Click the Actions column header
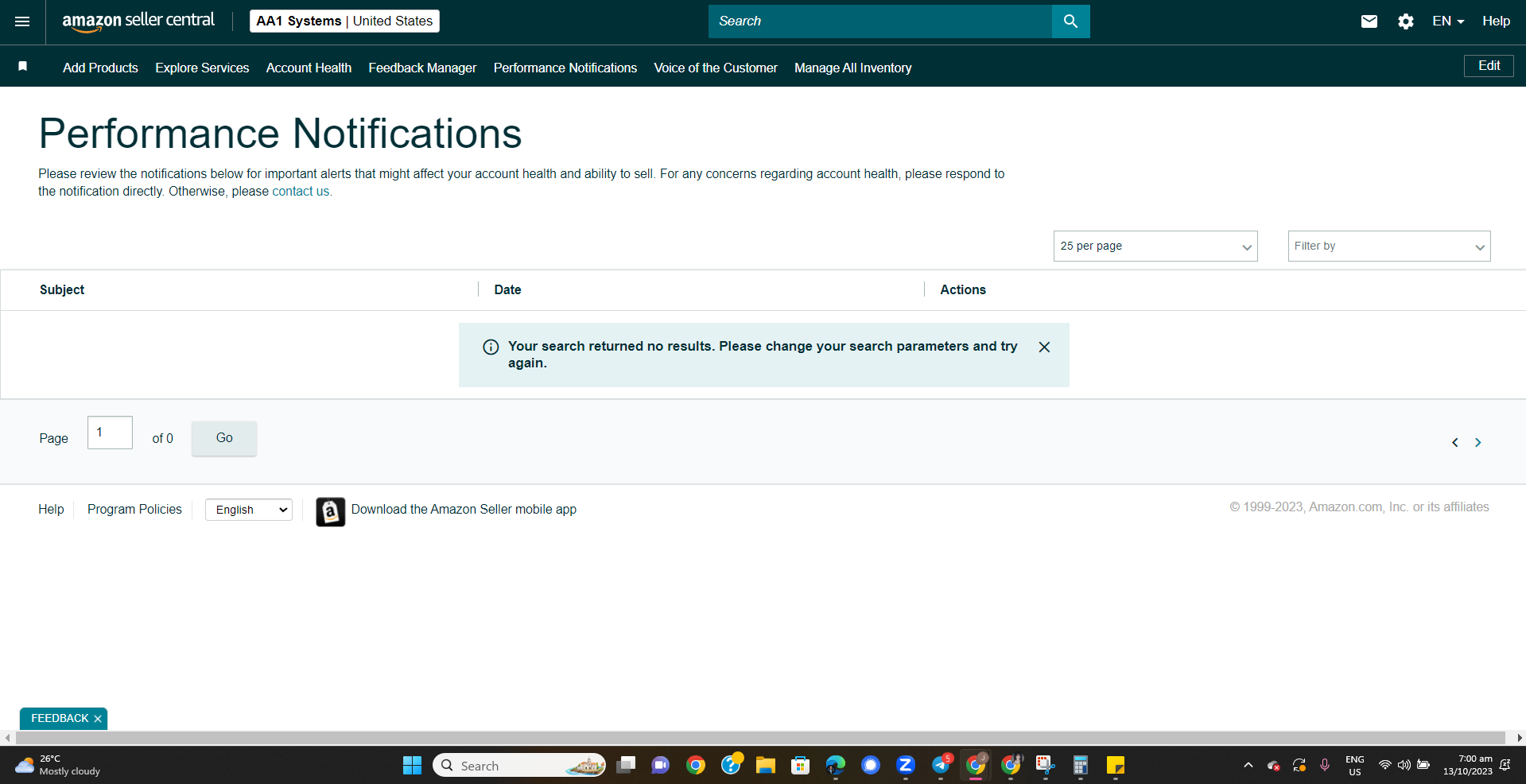The image size is (1526, 784). point(963,290)
